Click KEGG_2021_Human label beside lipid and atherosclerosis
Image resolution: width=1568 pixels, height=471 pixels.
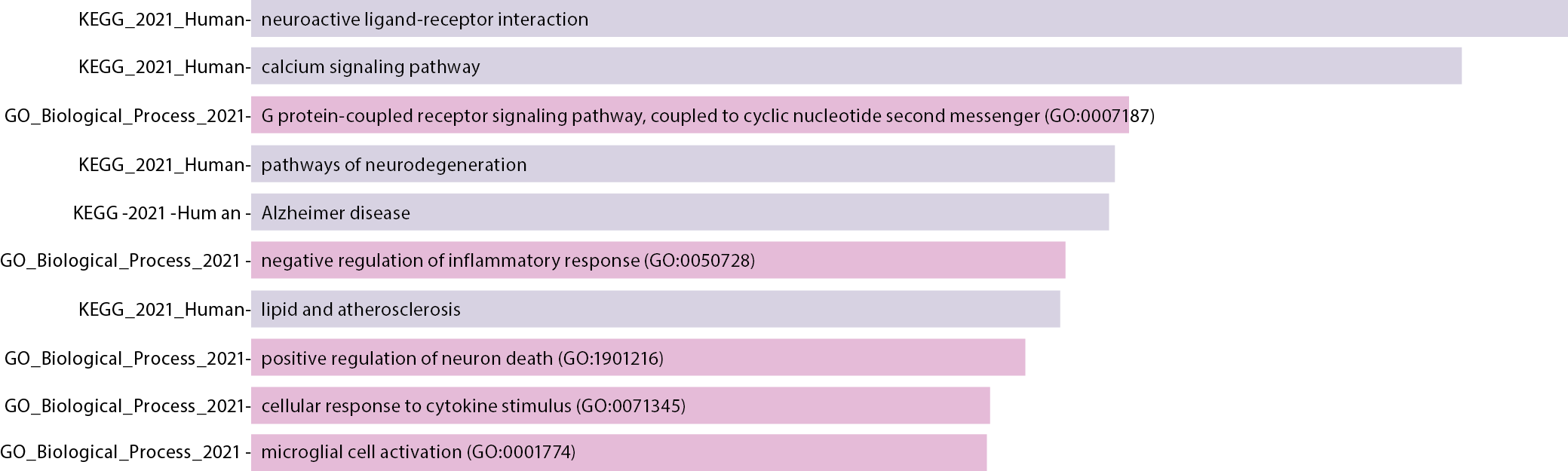coord(161,310)
